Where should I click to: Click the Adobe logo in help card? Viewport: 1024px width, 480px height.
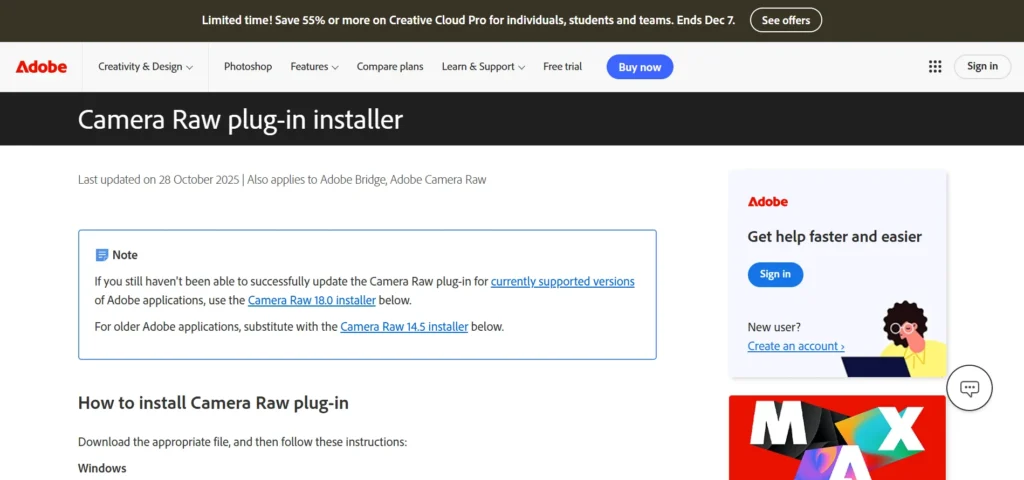coord(767,201)
